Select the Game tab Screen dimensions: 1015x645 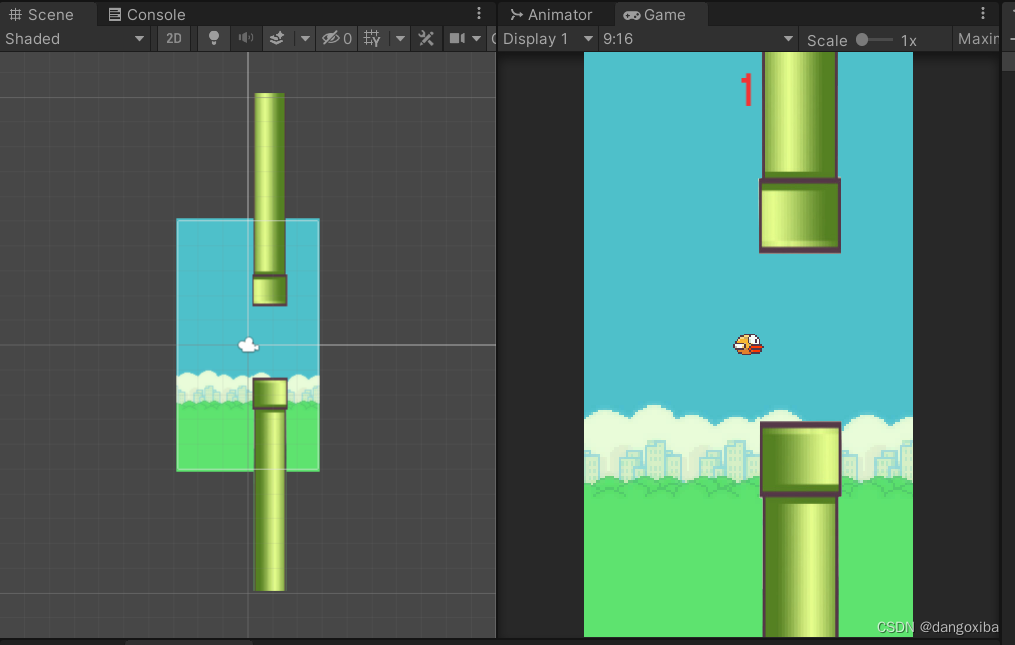click(x=654, y=14)
